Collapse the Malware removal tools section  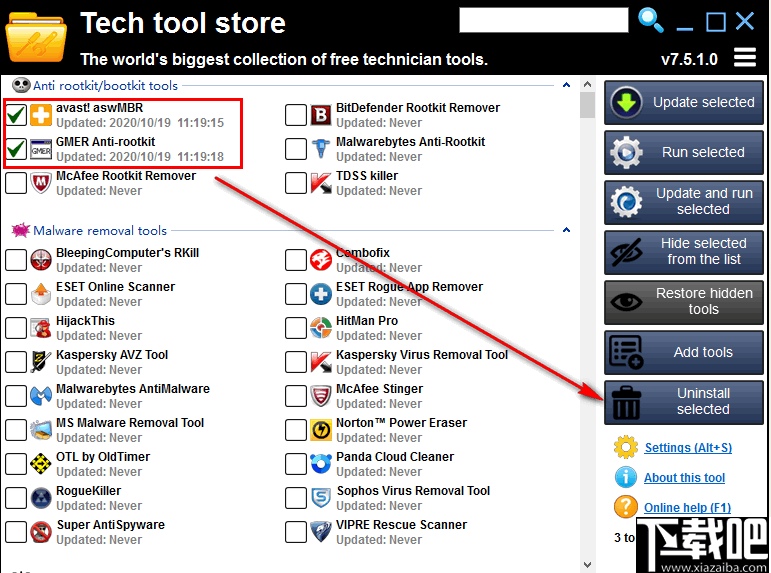[566, 230]
